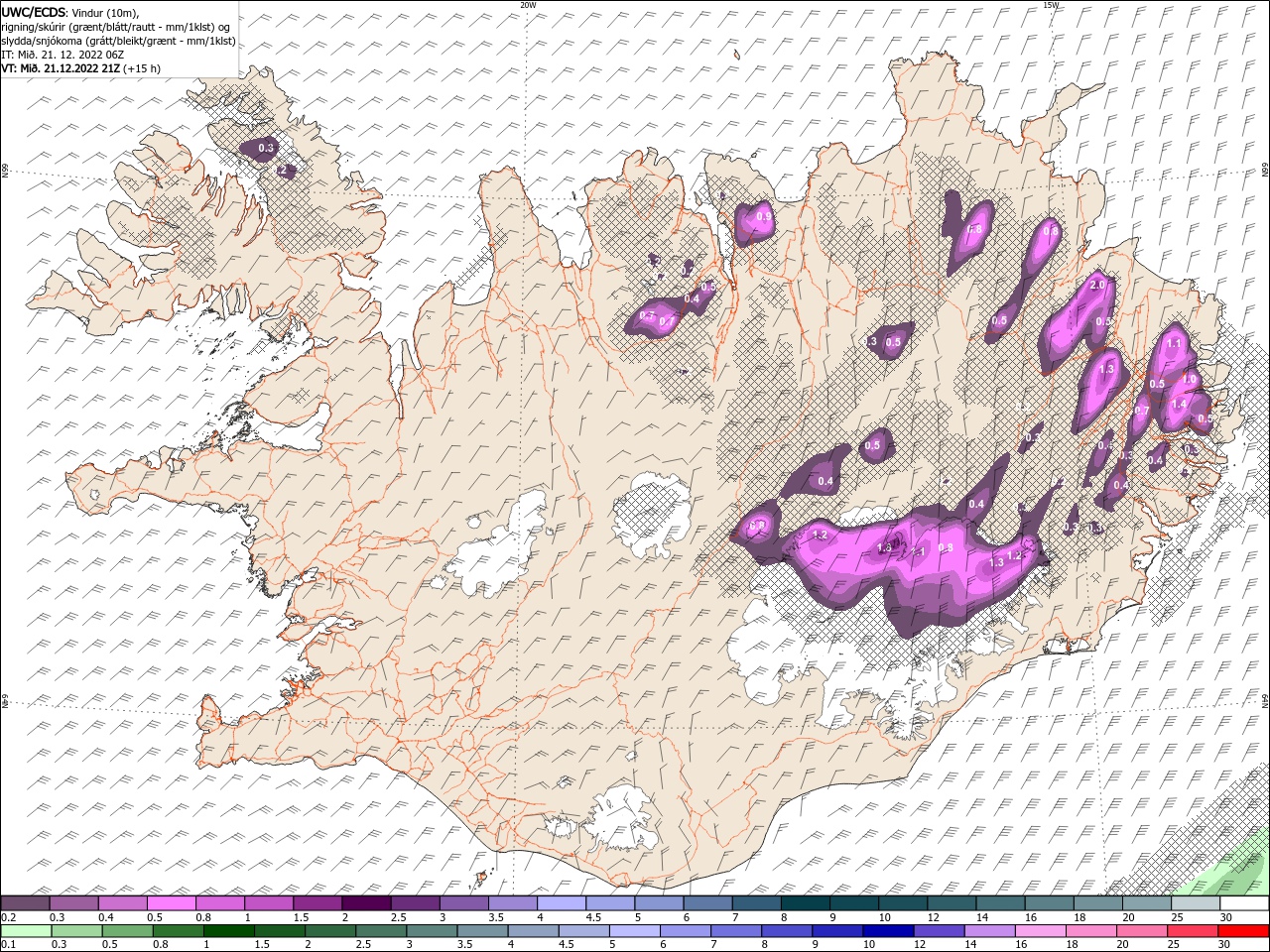Click the 0.2–0.3 snow legend swatch
Image resolution: width=1270 pixels, height=952 pixels.
coord(26,903)
